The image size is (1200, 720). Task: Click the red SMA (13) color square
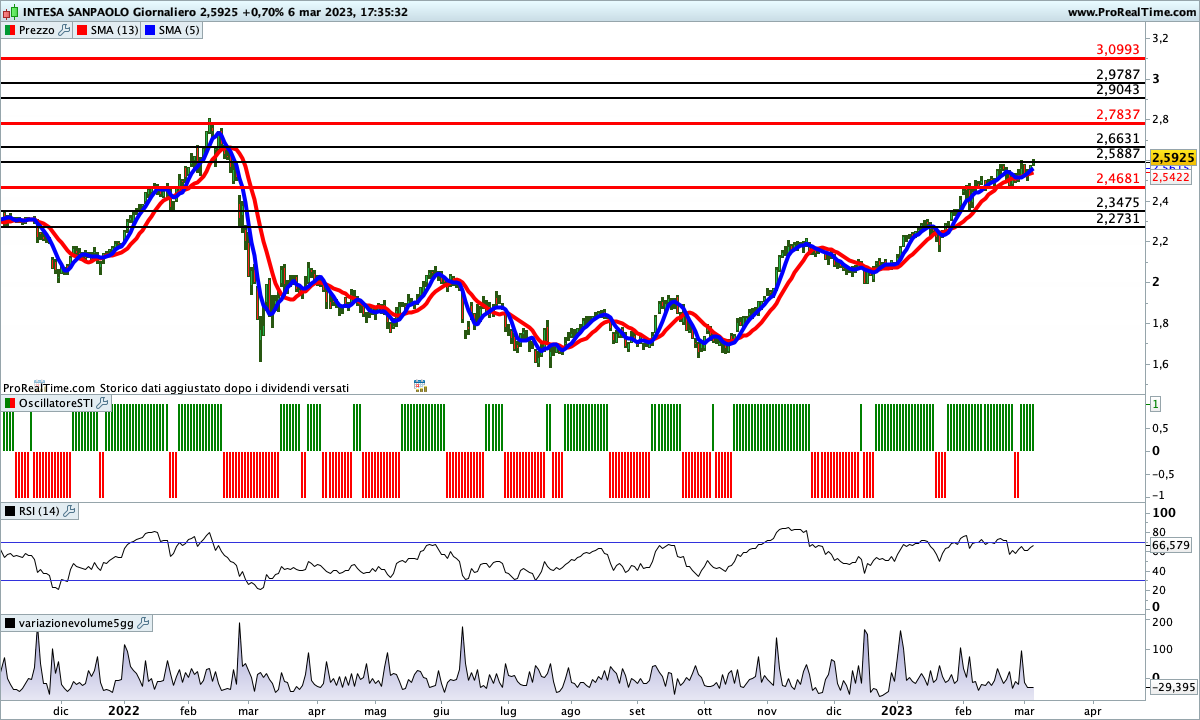pyautogui.click(x=83, y=30)
